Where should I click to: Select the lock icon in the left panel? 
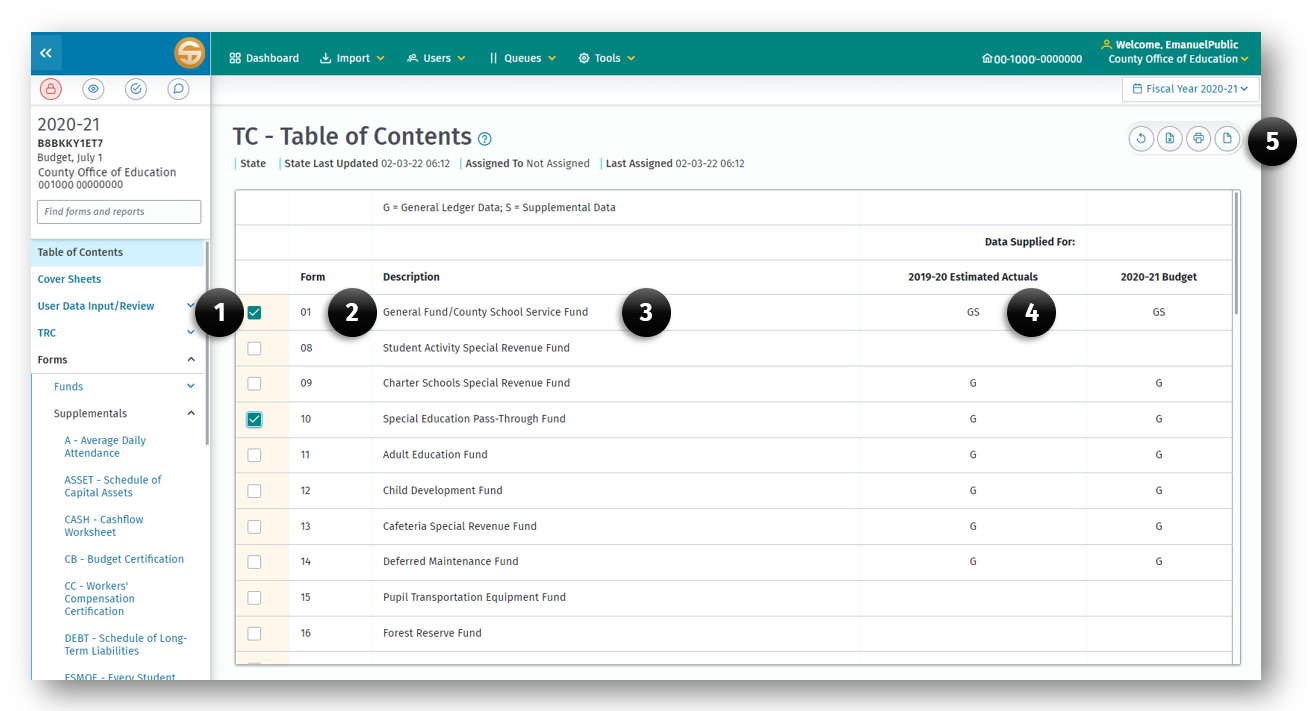[50, 88]
